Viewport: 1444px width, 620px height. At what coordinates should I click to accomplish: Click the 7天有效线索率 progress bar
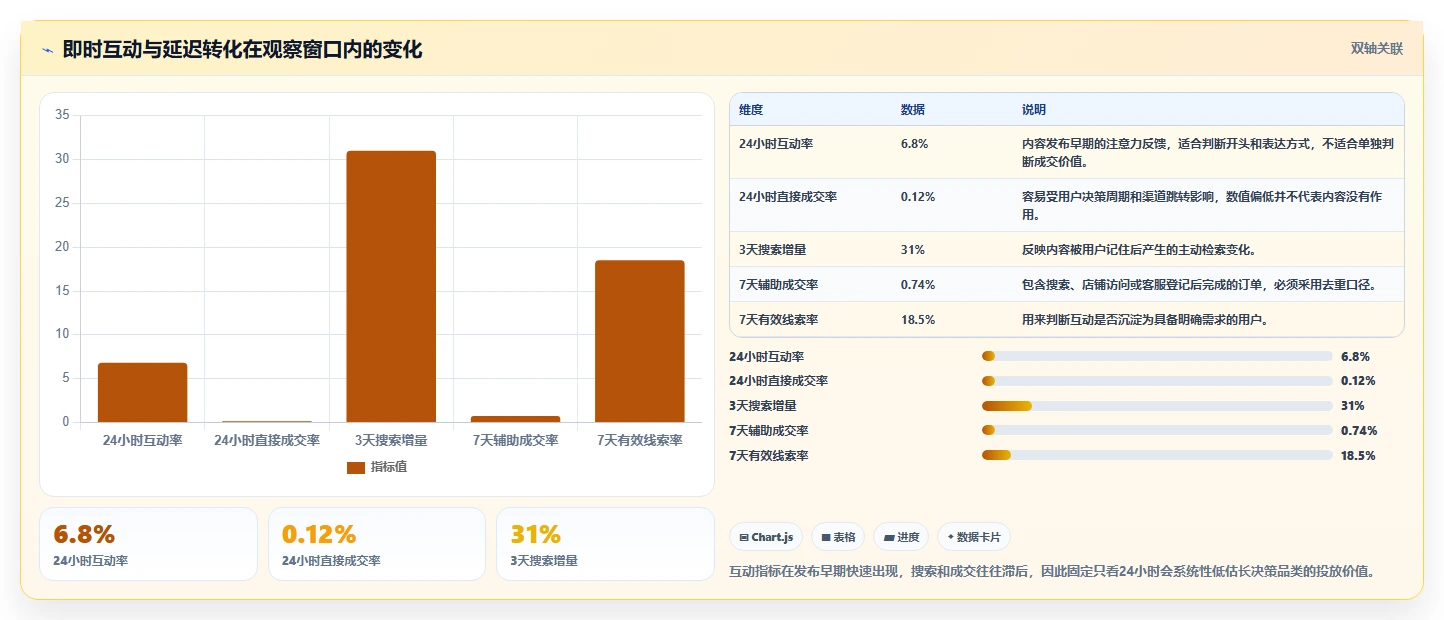(x=1157, y=456)
